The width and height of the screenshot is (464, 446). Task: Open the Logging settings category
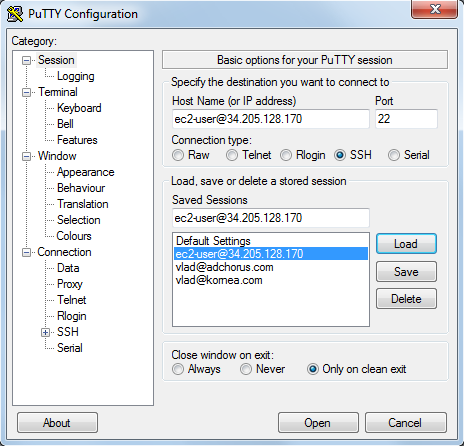tap(76, 76)
